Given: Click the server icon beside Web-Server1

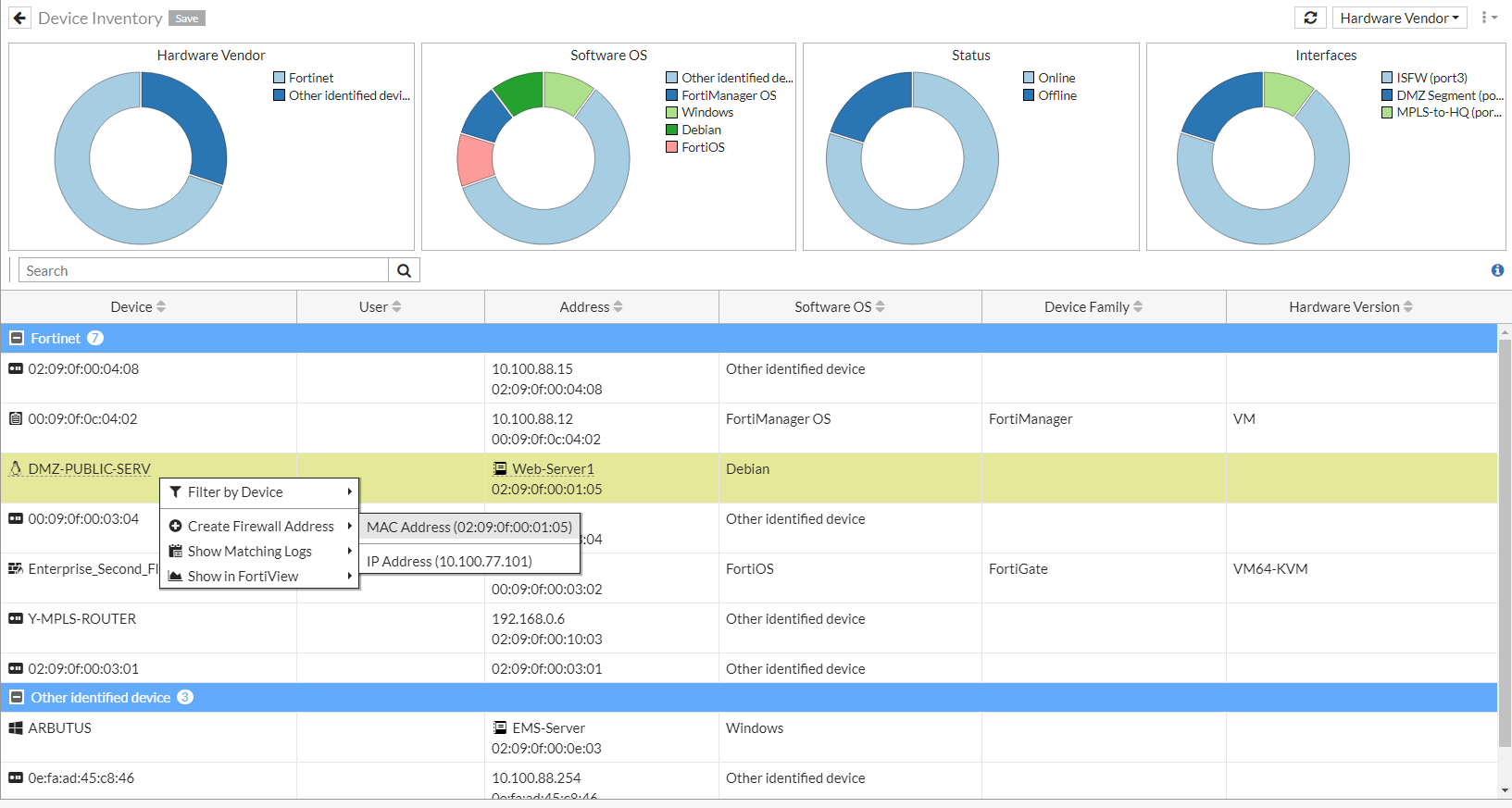Looking at the screenshot, I should [x=500, y=468].
